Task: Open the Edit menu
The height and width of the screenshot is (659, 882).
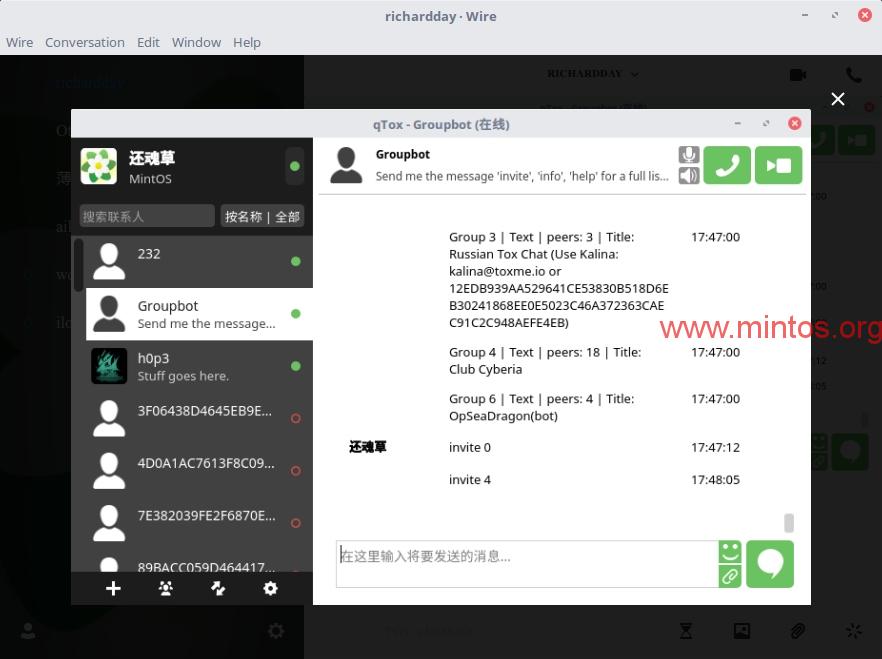Action: click(x=148, y=43)
